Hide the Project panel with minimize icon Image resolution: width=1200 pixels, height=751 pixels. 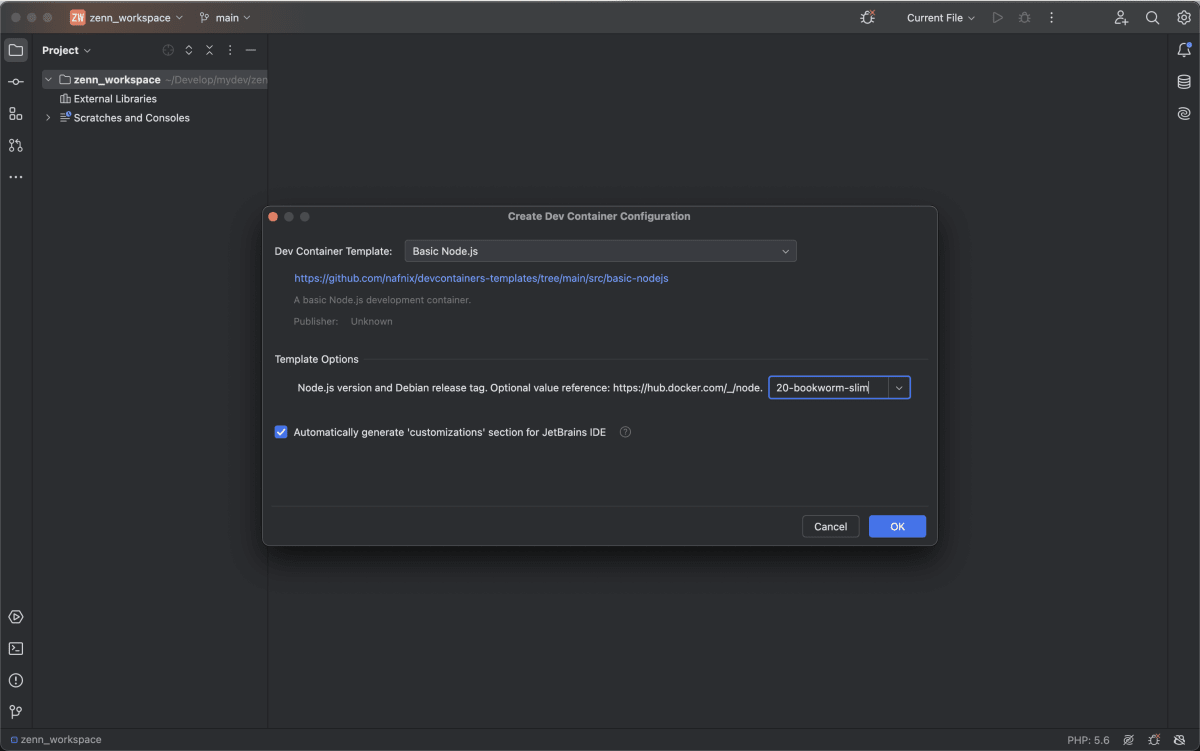click(x=251, y=50)
